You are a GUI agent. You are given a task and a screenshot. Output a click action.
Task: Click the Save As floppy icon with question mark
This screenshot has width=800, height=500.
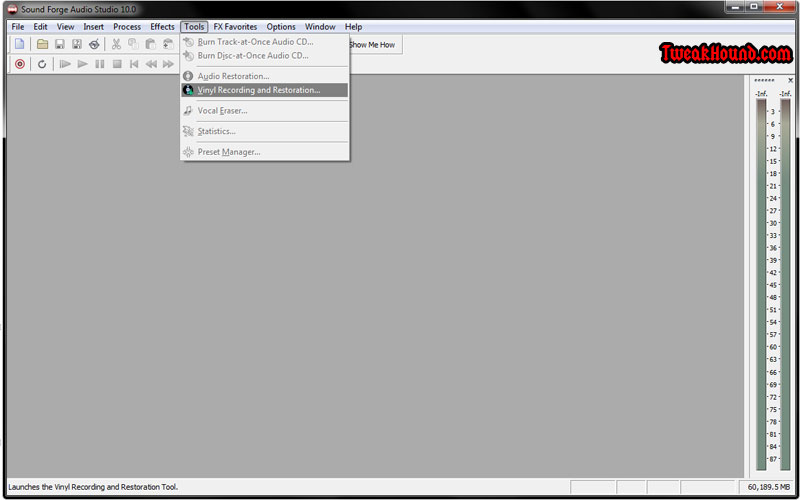77,44
